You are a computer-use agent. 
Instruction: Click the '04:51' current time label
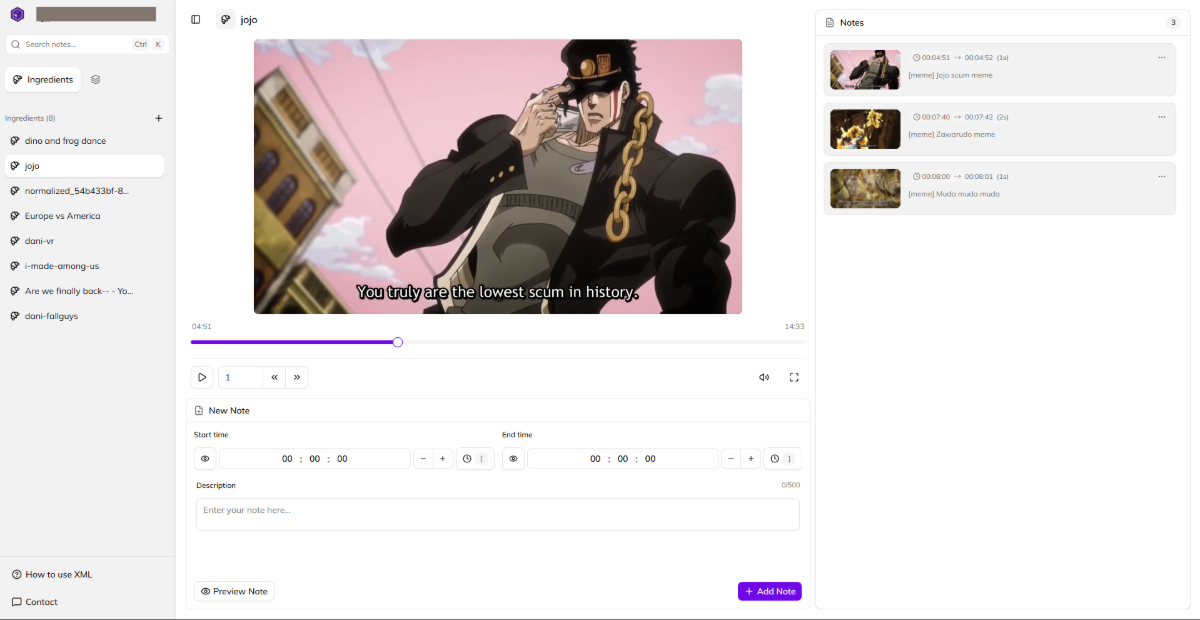(x=202, y=327)
